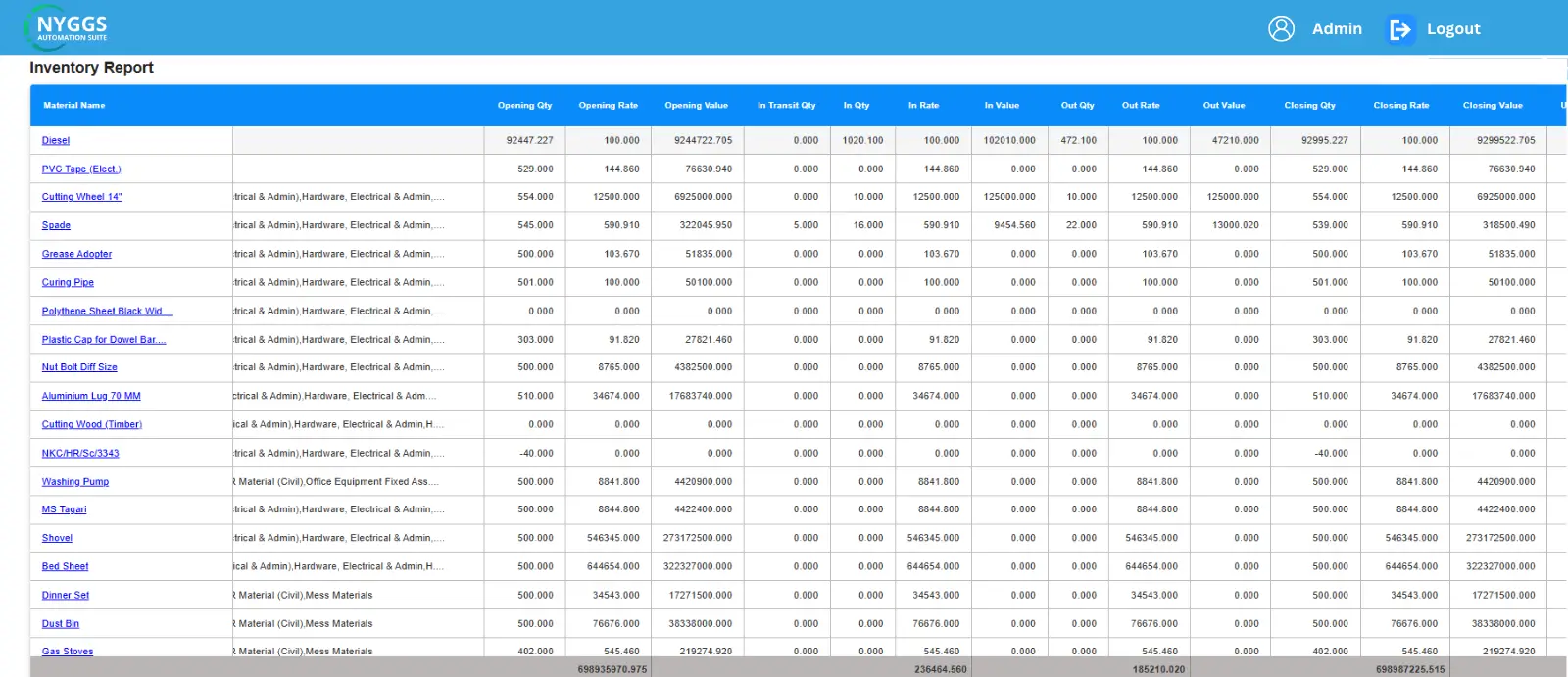
Task: Click Shovel opening value 273172500.000
Action: pos(698,538)
